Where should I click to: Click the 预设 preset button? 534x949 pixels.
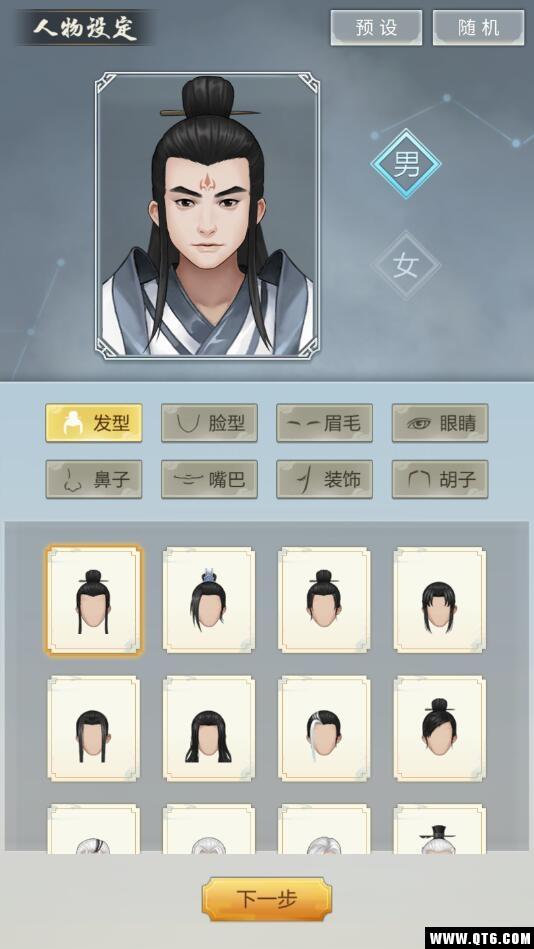pyautogui.click(x=376, y=28)
